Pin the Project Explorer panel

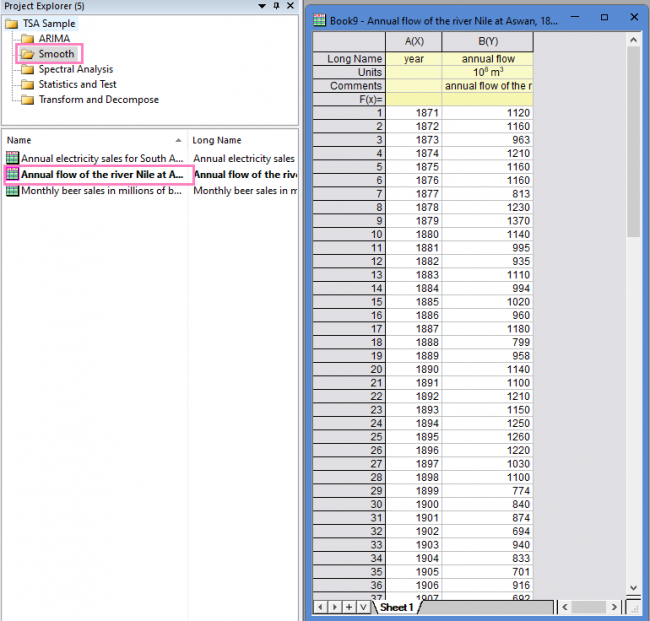coord(276,6)
